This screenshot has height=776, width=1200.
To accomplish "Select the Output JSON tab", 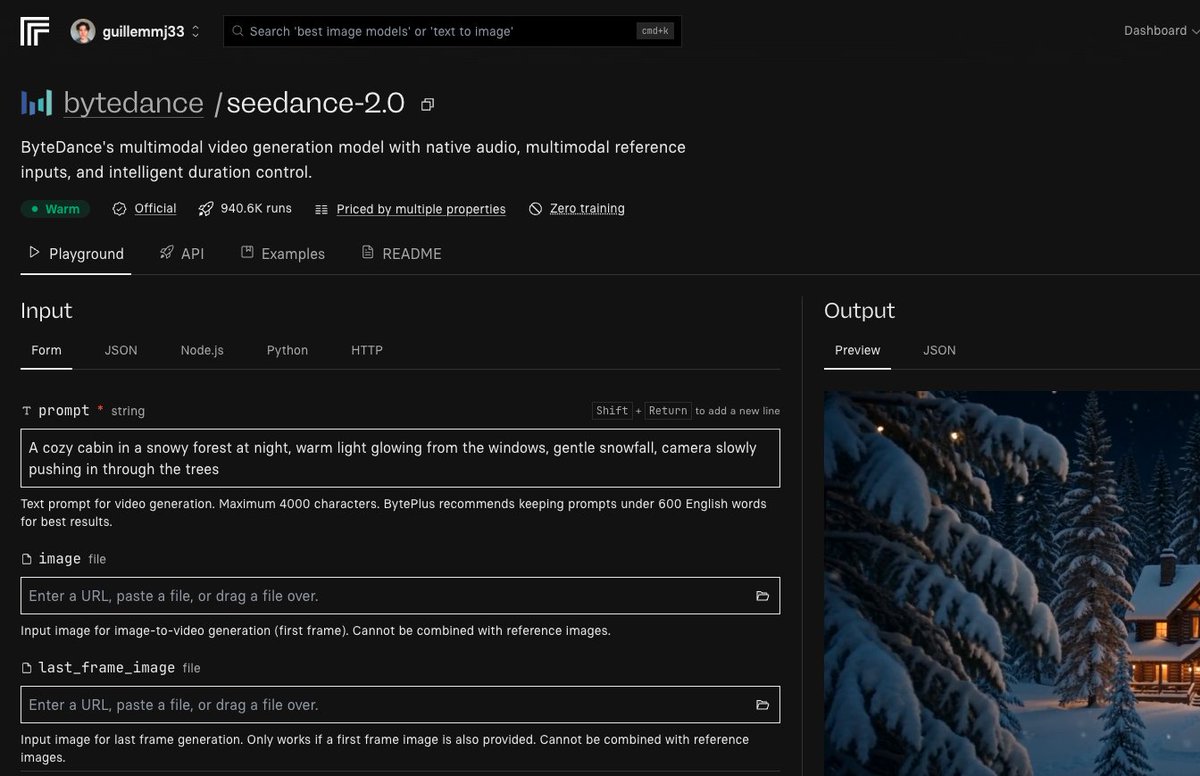I will [939, 350].
